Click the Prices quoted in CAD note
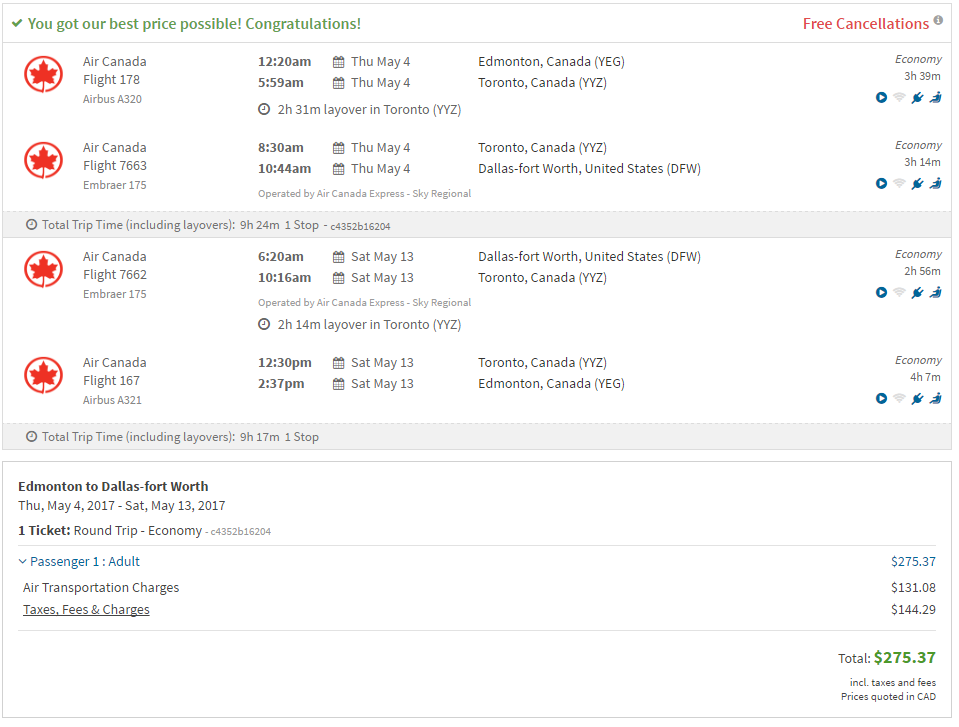The width and height of the screenshot is (959, 727). 888,696
